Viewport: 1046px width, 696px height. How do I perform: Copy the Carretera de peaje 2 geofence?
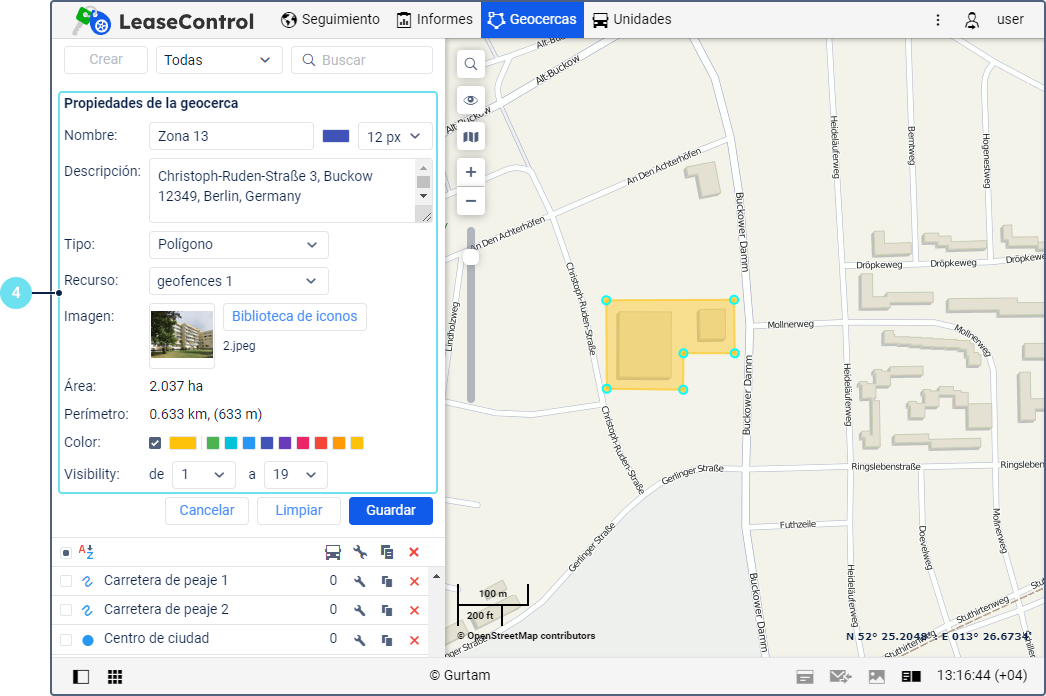387,610
